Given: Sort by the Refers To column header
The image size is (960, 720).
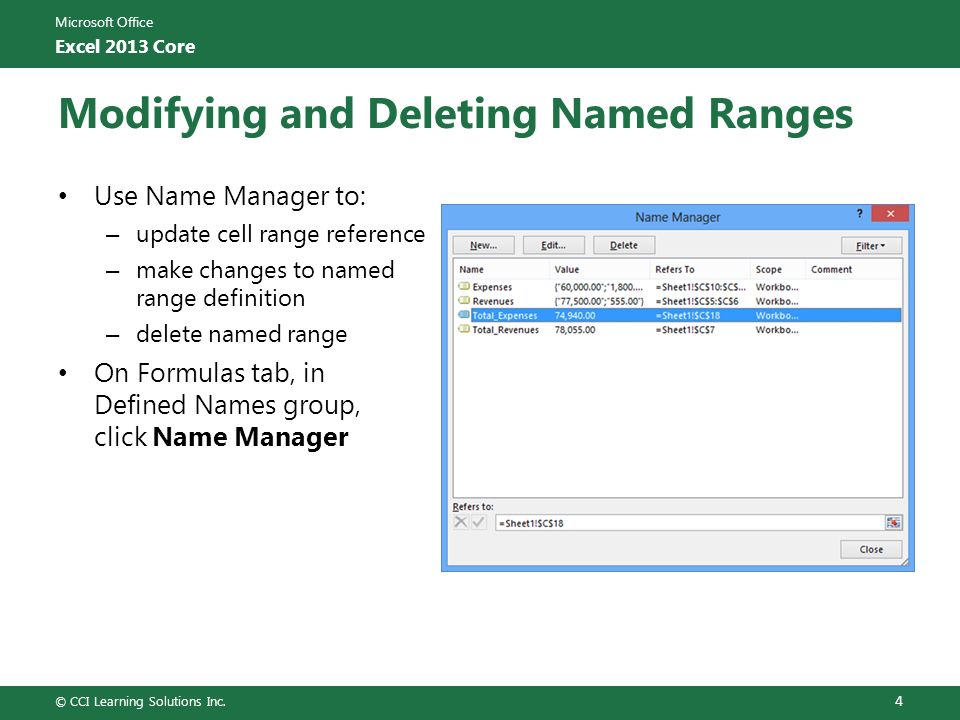Looking at the screenshot, I should pyautogui.click(x=700, y=269).
